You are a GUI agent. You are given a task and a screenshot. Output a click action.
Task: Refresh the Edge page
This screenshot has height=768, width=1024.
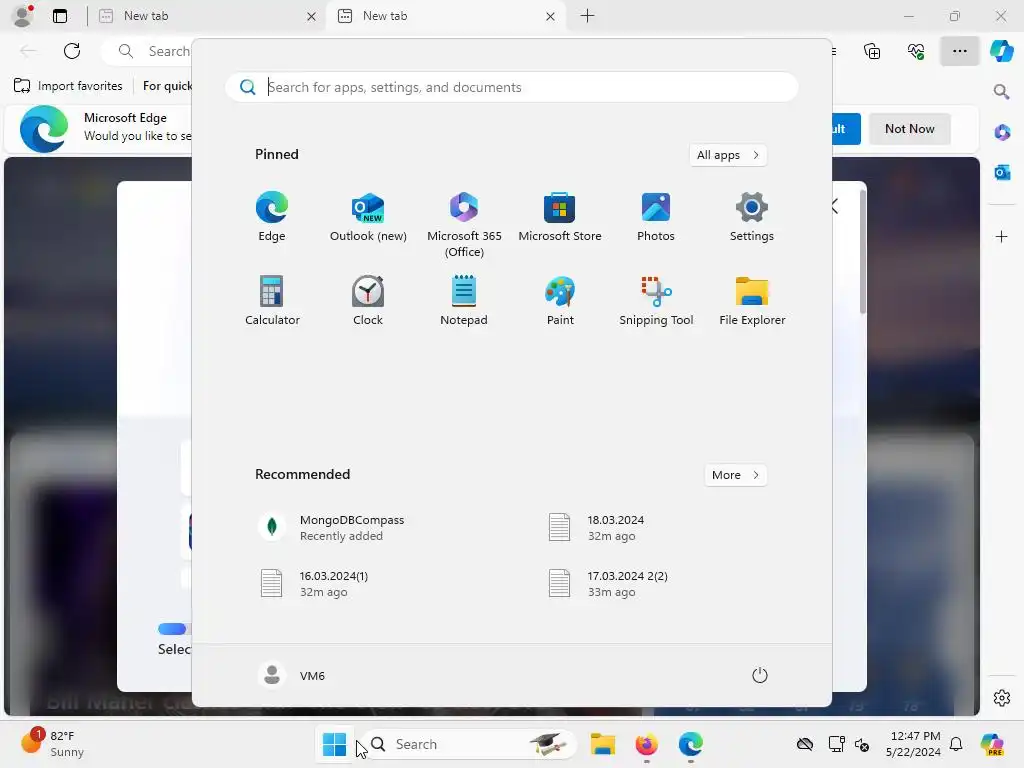(x=72, y=51)
